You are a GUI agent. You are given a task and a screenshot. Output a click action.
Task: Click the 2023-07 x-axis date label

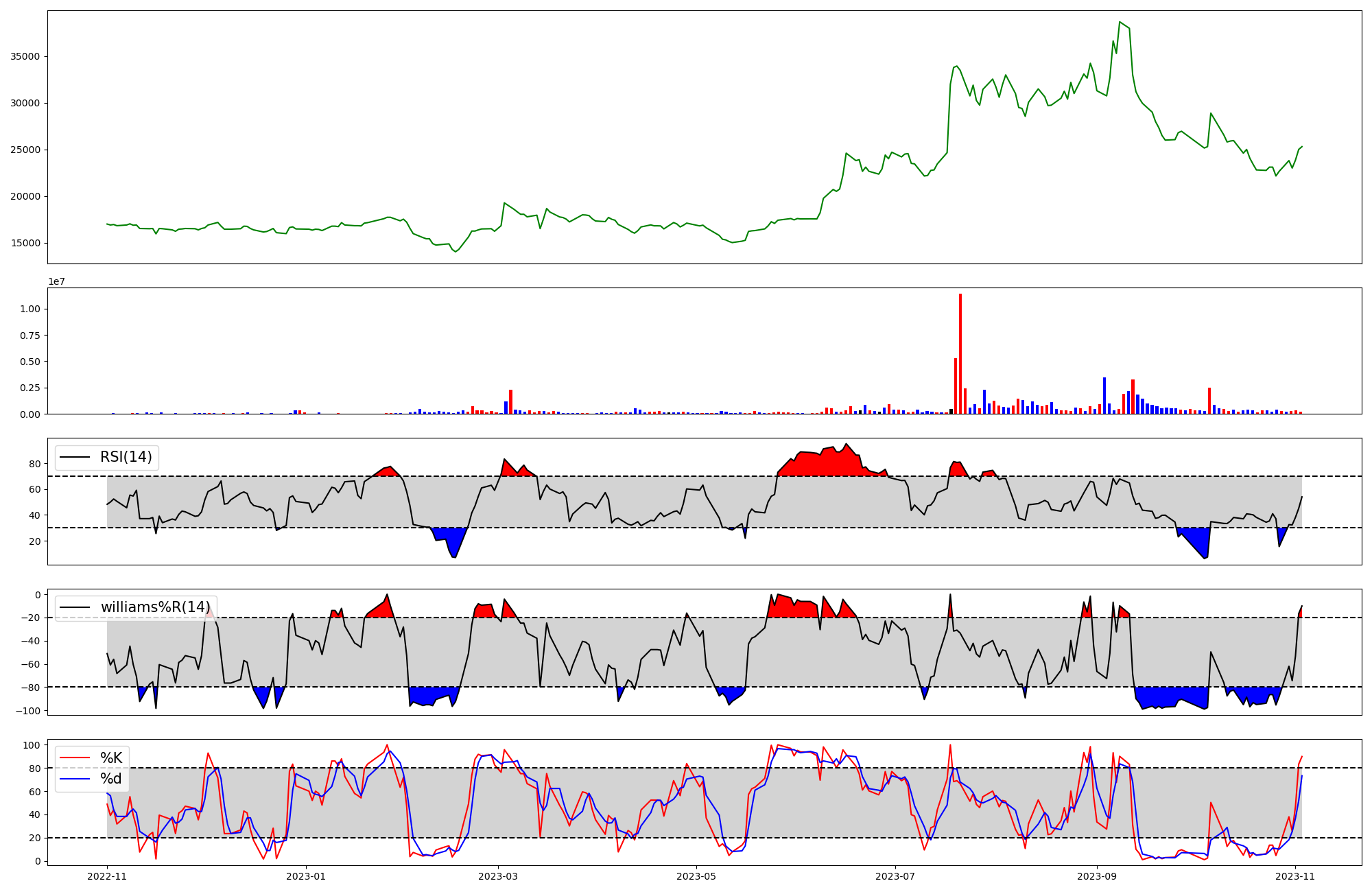tap(895, 876)
